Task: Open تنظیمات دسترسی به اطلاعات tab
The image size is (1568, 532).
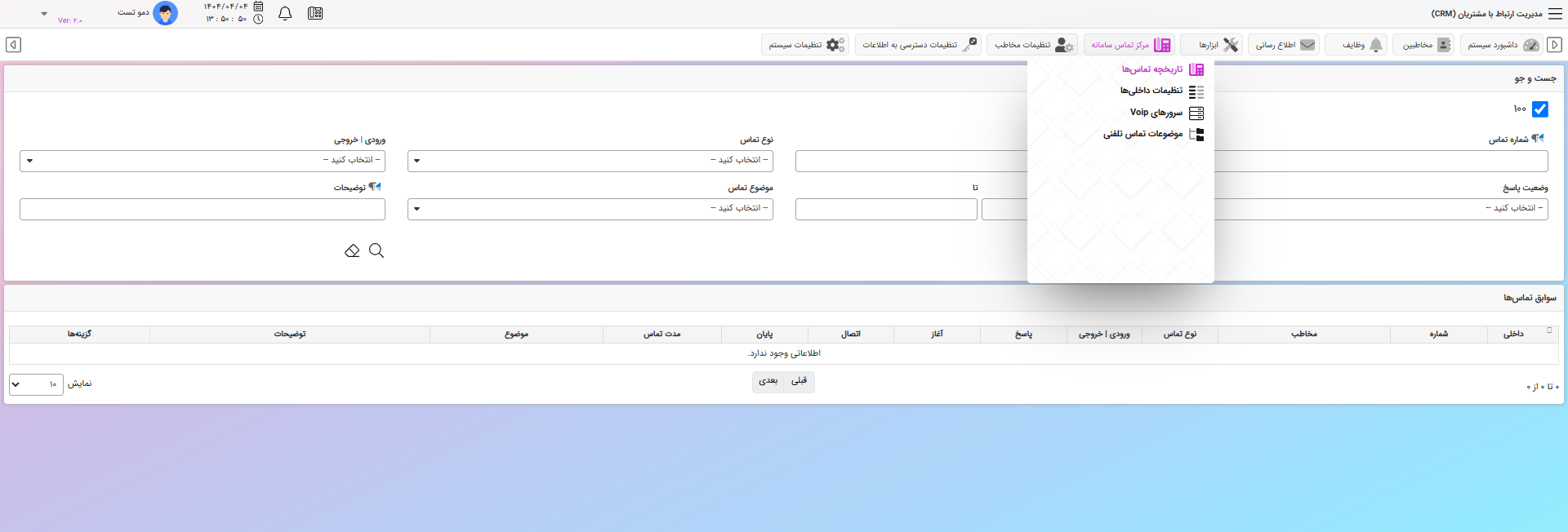Action: coord(918,45)
